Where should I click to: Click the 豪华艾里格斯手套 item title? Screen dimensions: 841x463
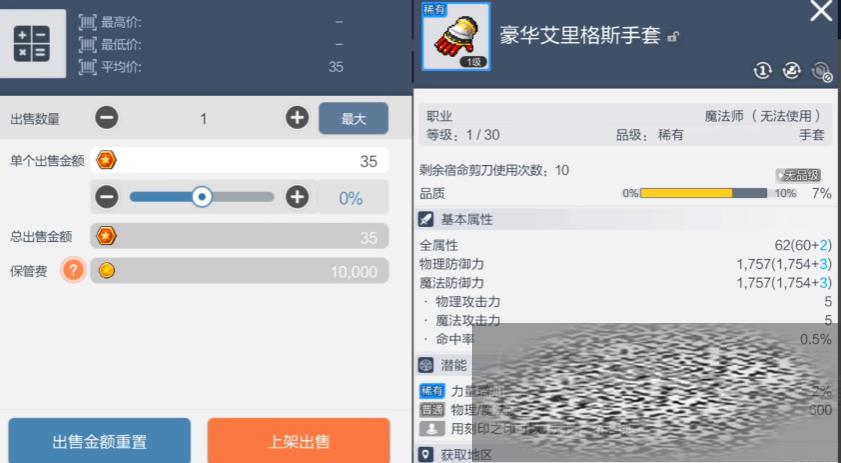point(580,36)
